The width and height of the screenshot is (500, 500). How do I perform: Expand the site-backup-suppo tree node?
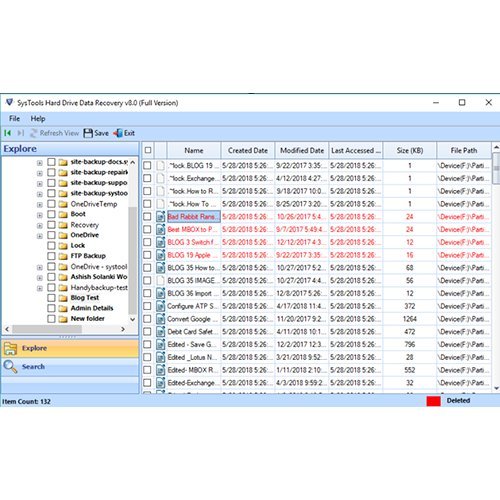[40, 183]
